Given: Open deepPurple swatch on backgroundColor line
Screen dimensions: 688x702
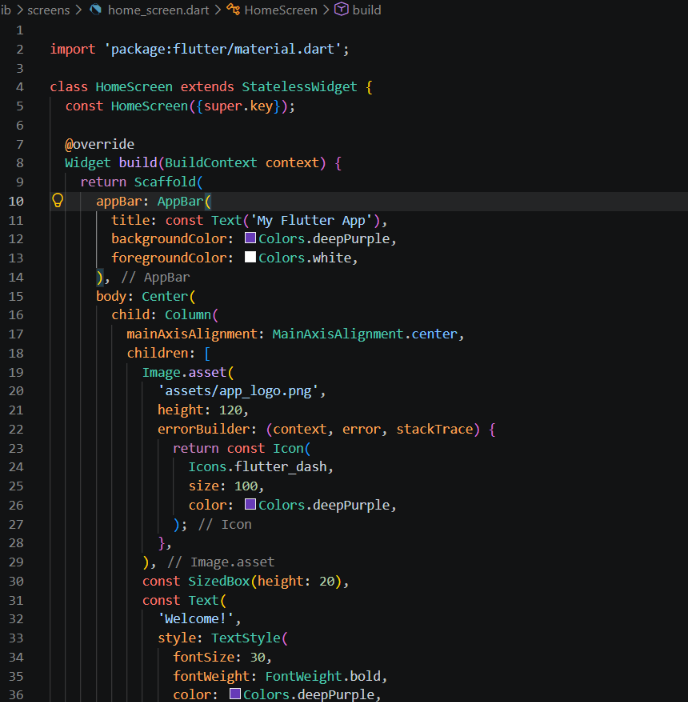Looking at the screenshot, I should [x=250, y=238].
